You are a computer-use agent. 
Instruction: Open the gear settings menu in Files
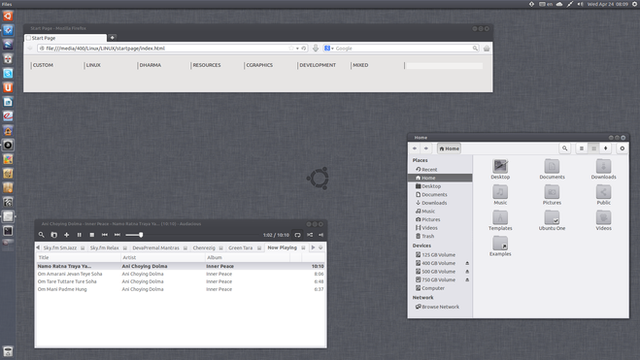tap(622, 149)
